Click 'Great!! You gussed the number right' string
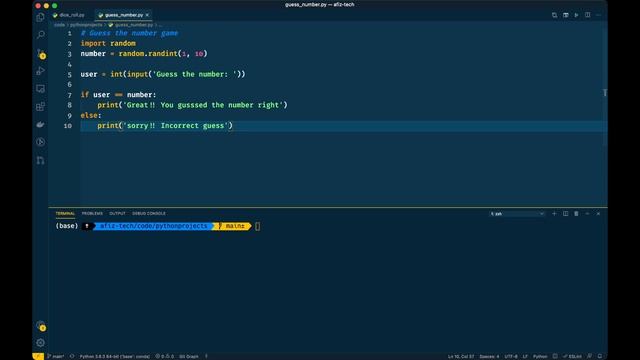This screenshot has height=360, width=640. coord(203,105)
